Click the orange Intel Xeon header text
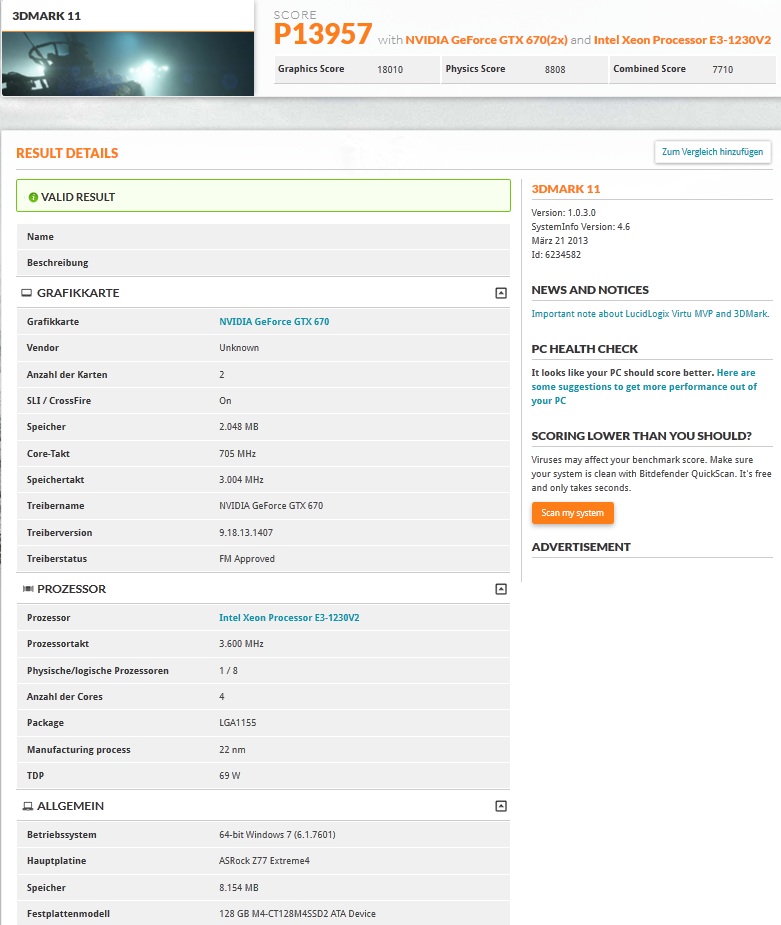Viewport: 781px width, 925px height. coord(682,40)
